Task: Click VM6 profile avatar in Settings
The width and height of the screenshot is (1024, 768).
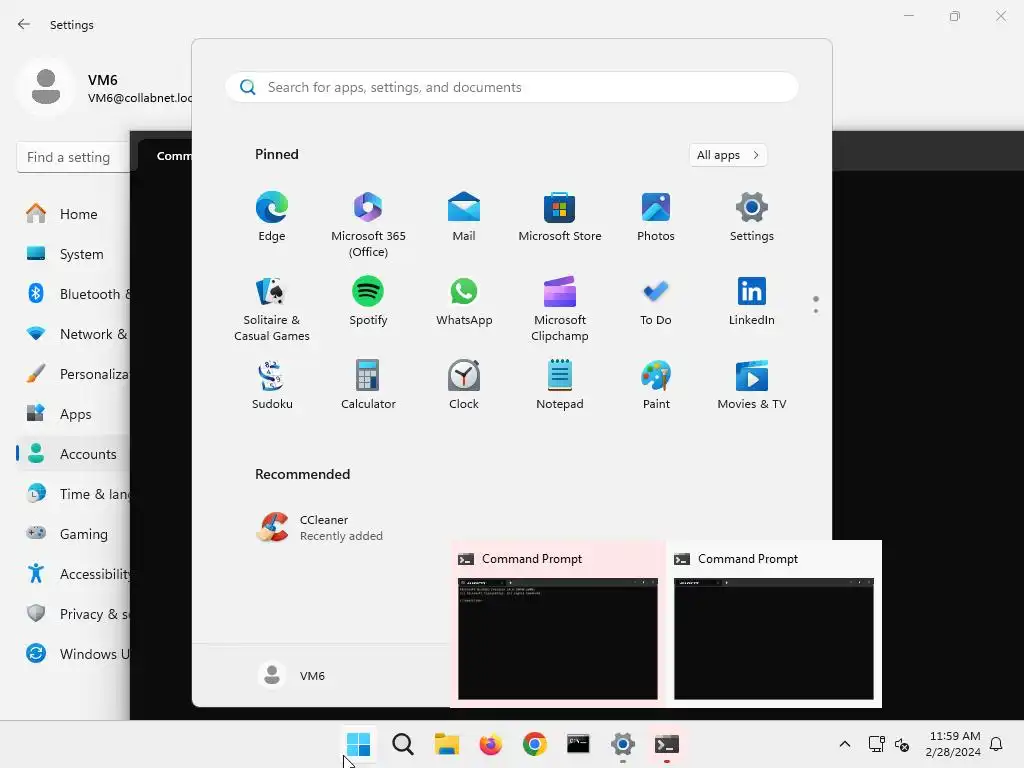Action: tap(46, 87)
